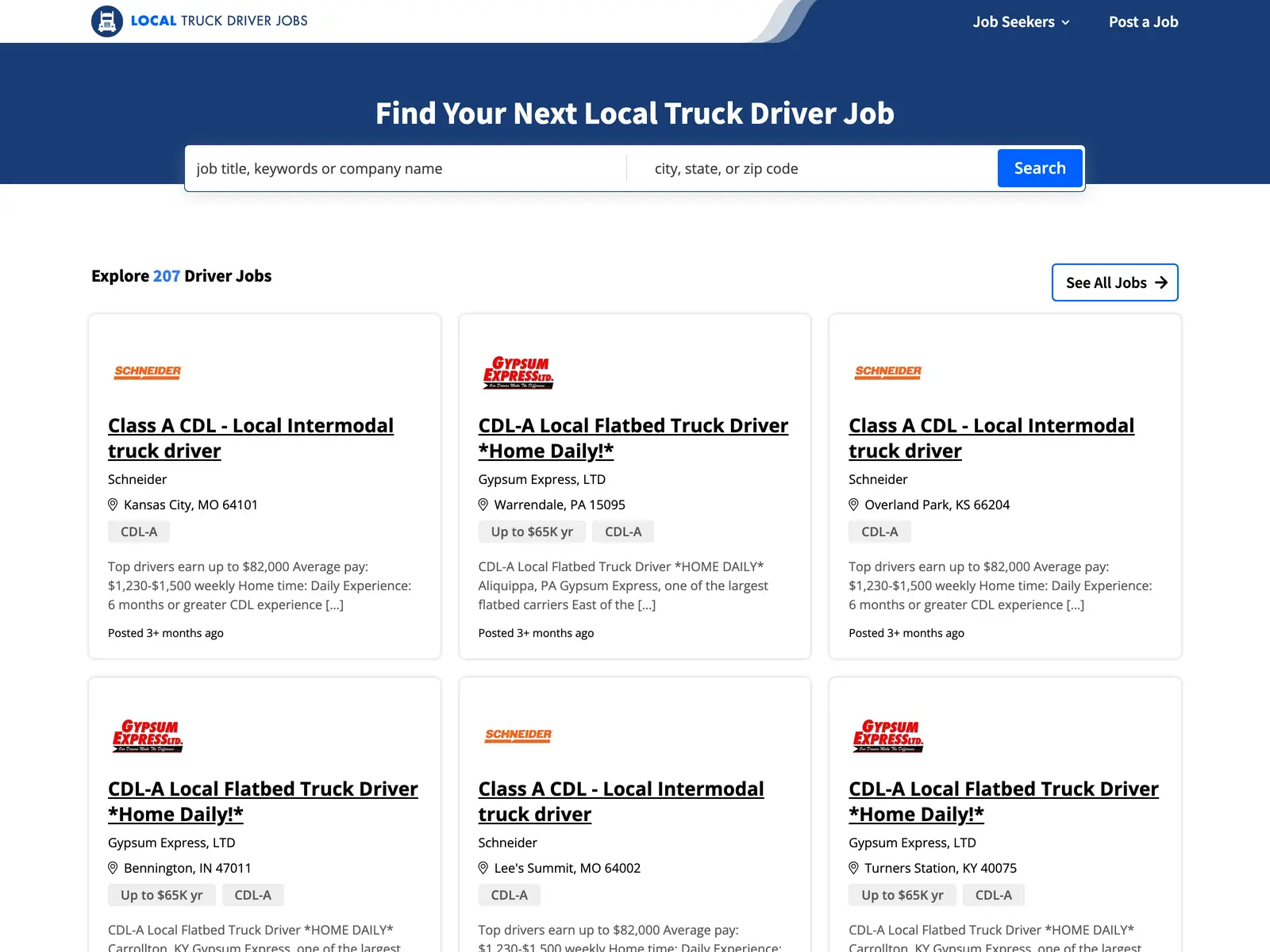Click Gypsum Express logo on Bennington job card
The image size is (1270, 952).
(148, 736)
